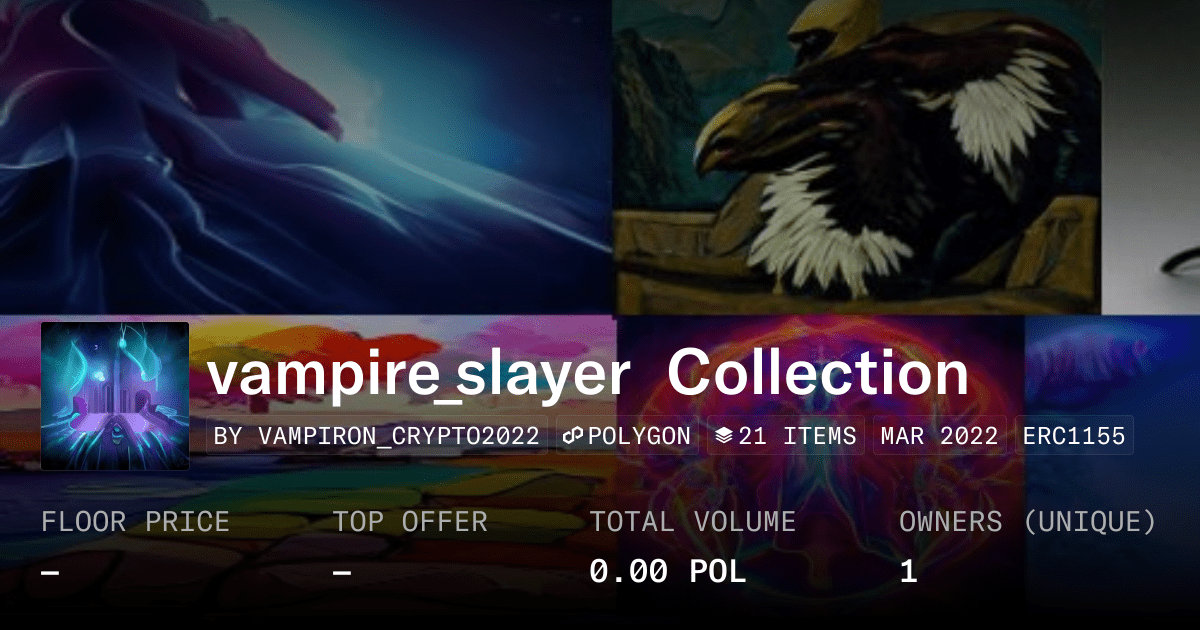Click the FLOOR PRICE label

coord(135,522)
